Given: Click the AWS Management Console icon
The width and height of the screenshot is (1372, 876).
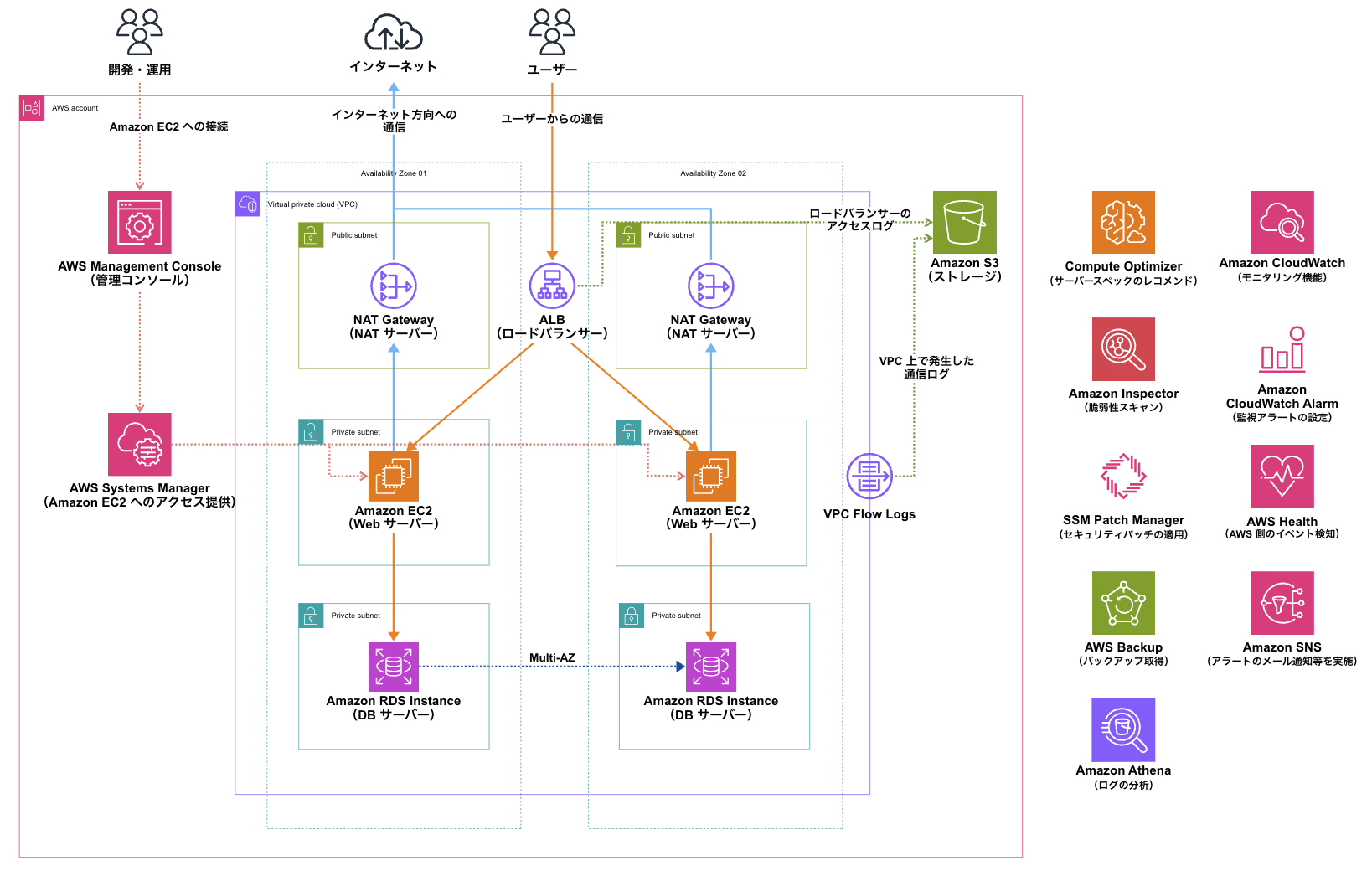Looking at the screenshot, I should pyautogui.click(x=139, y=223).
